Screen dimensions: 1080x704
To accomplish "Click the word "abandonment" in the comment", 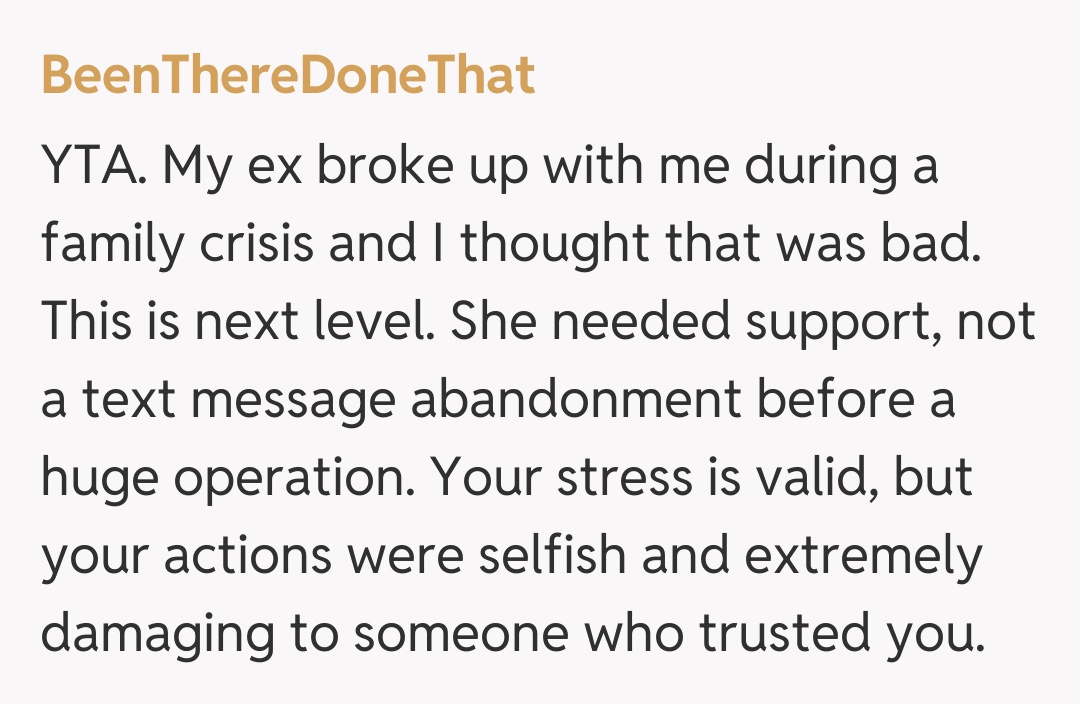I will 576,400.
